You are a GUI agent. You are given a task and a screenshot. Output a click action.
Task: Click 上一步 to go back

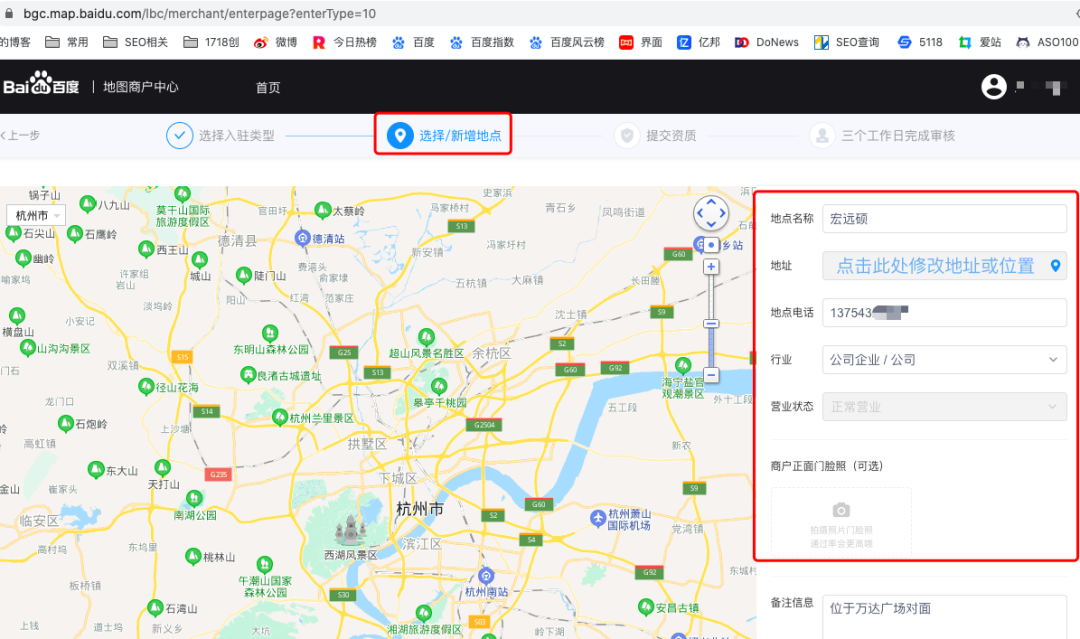(19, 134)
